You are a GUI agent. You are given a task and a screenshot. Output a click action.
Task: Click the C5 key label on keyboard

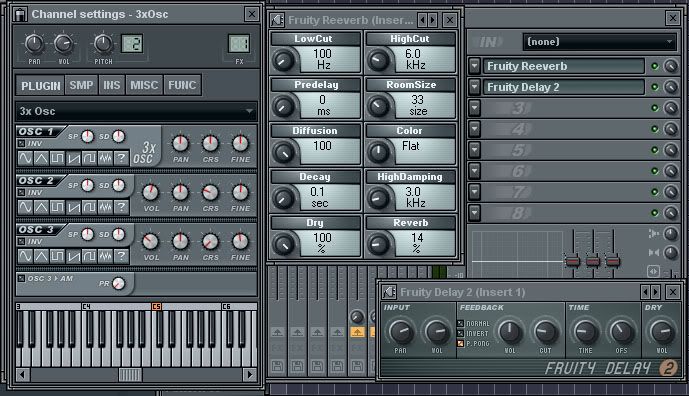[156, 306]
